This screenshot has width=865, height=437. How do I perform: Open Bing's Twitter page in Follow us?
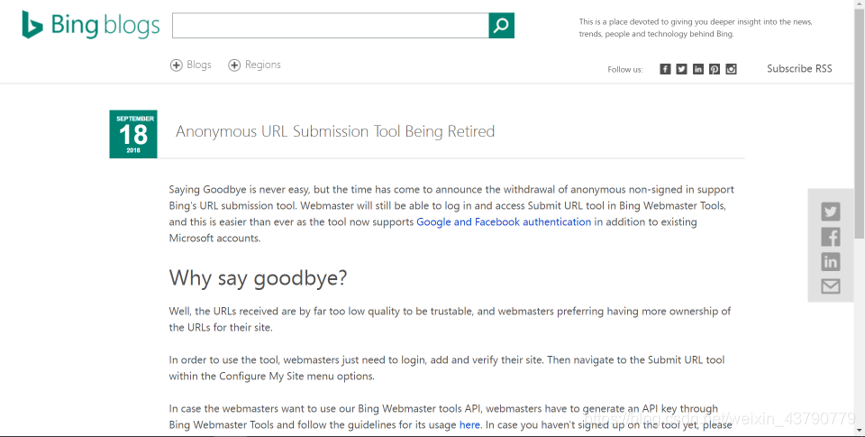(x=681, y=69)
